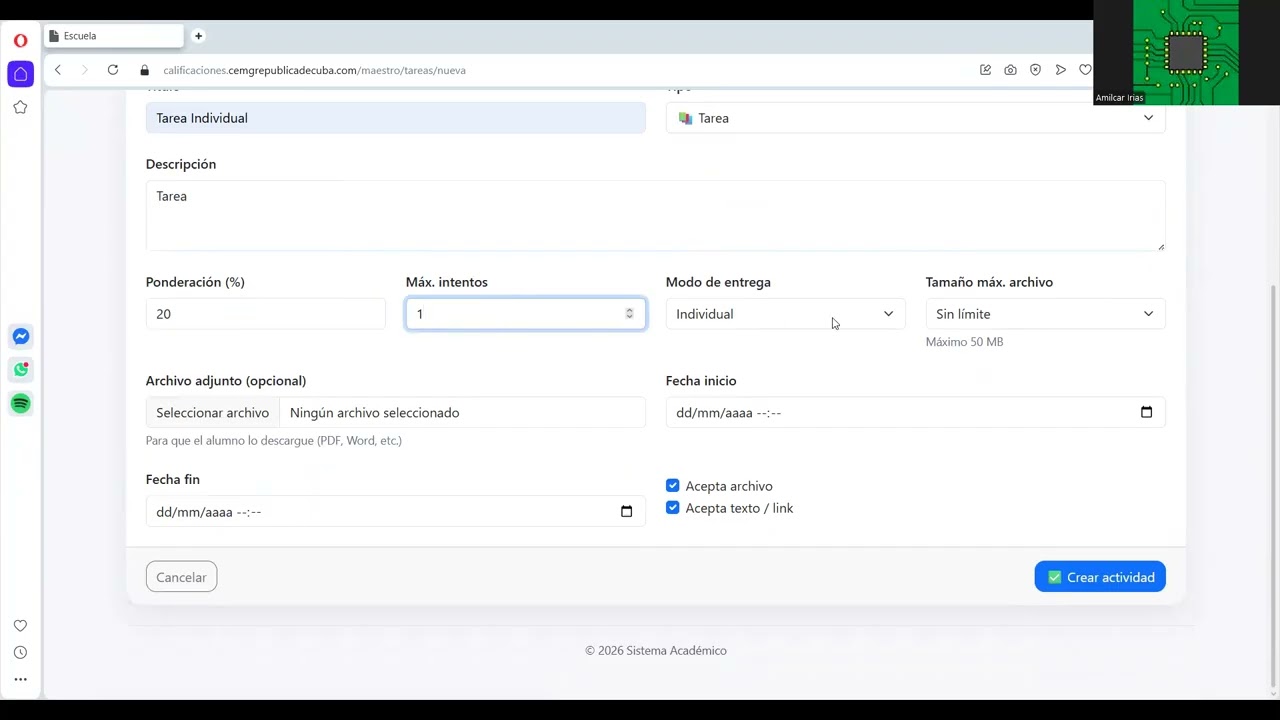Toggle Acepta texto / link checkbox
The height and width of the screenshot is (720, 1280).
(672, 508)
